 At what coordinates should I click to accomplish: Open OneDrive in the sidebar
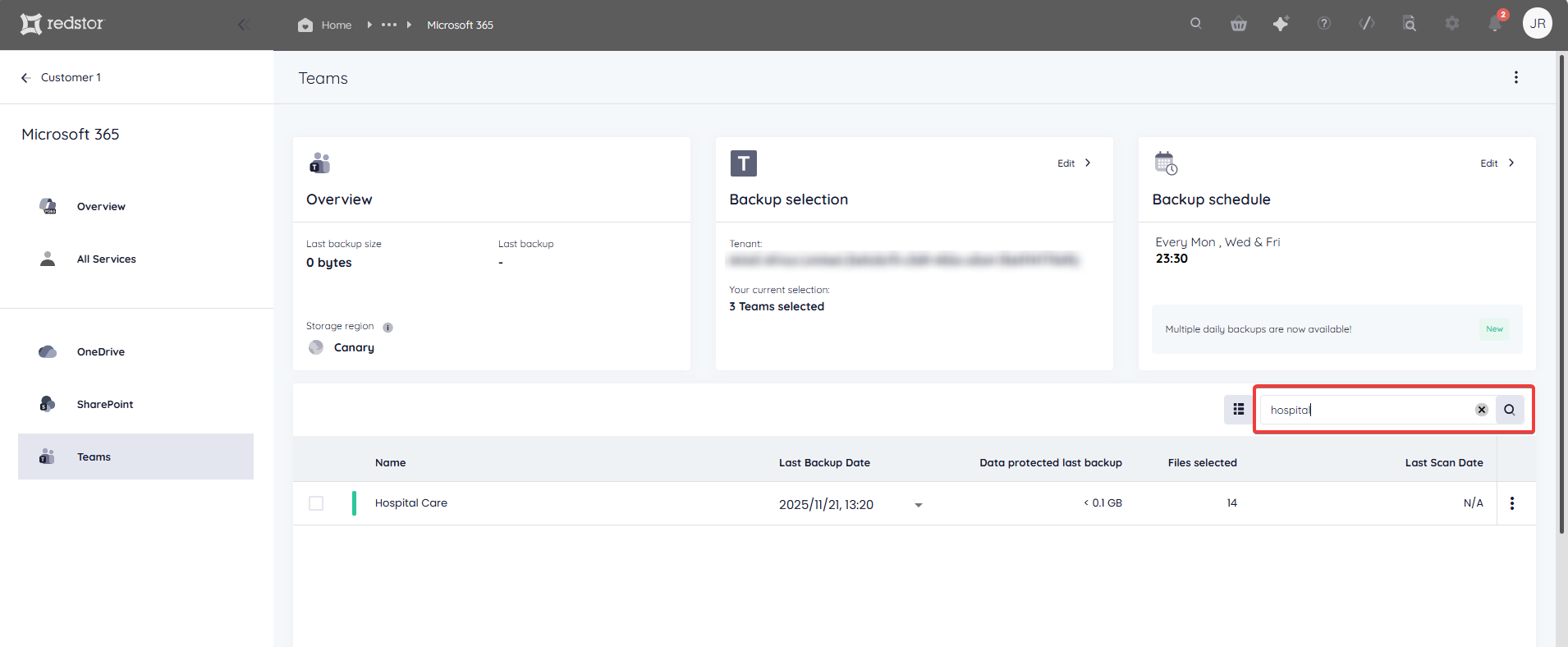(x=101, y=352)
